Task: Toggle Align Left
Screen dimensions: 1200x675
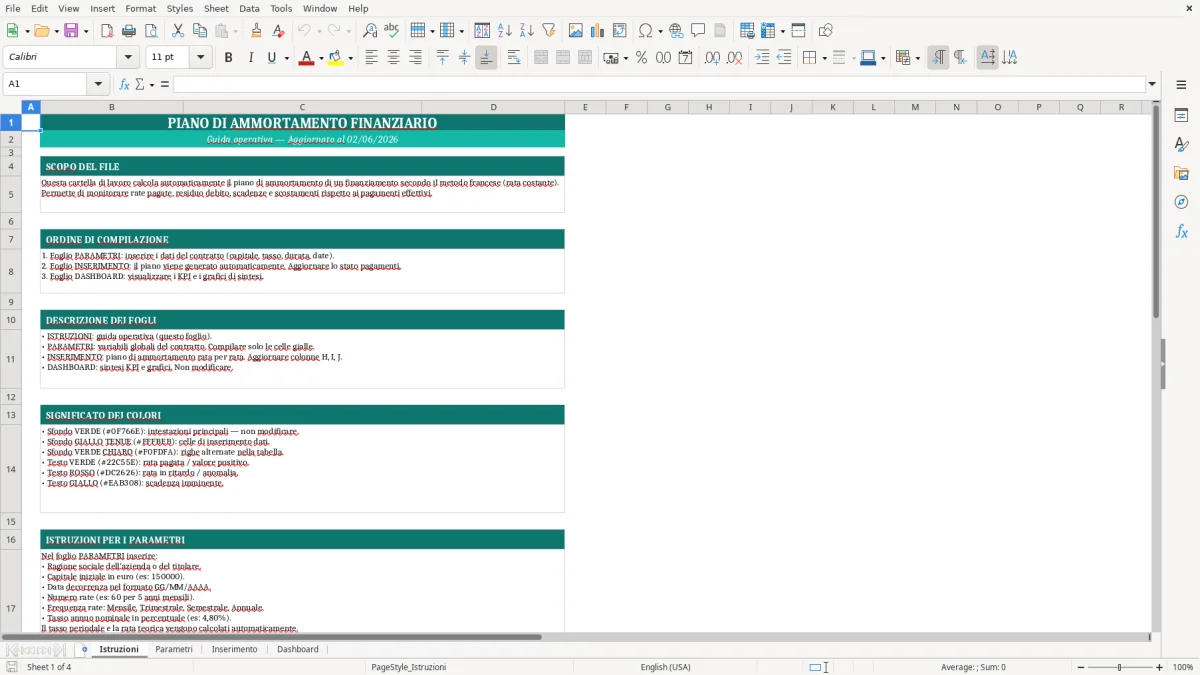Action: (x=371, y=58)
